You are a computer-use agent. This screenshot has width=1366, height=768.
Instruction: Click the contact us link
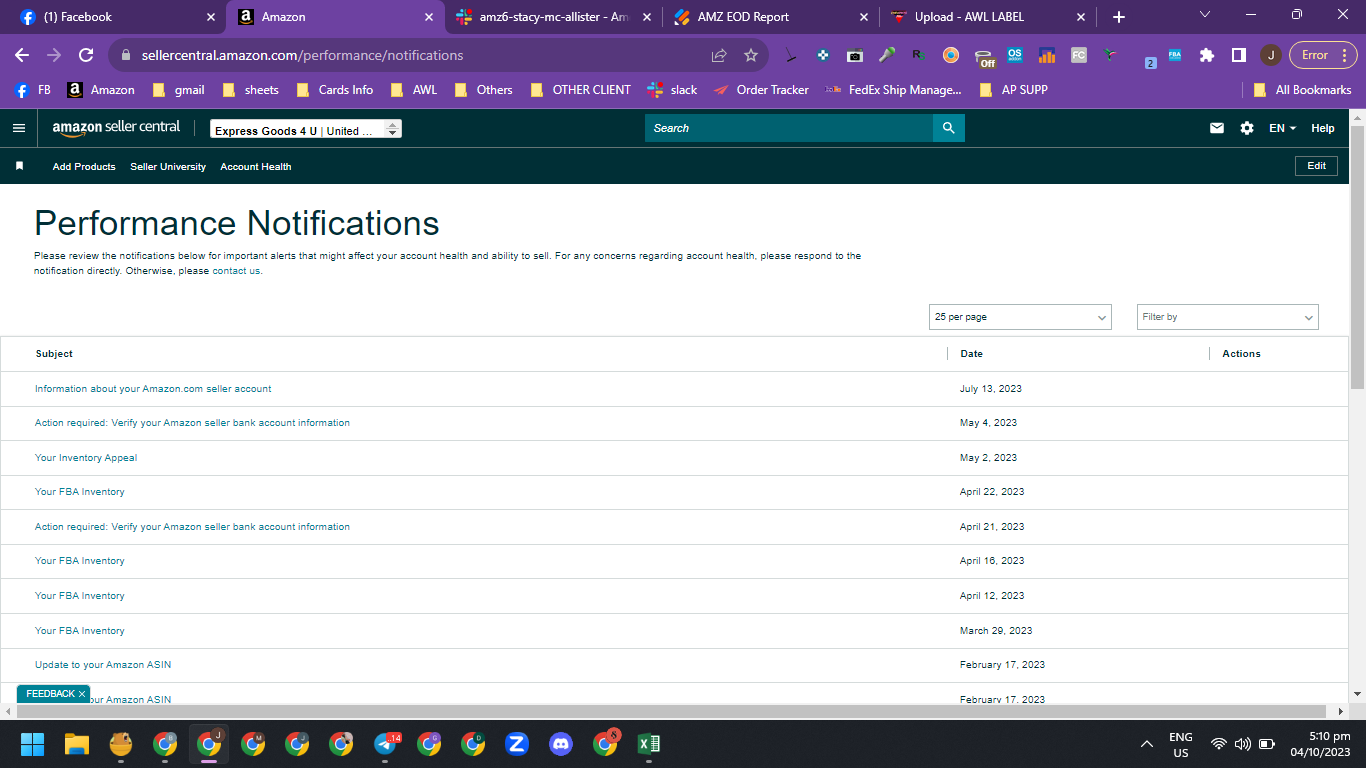click(236, 271)
